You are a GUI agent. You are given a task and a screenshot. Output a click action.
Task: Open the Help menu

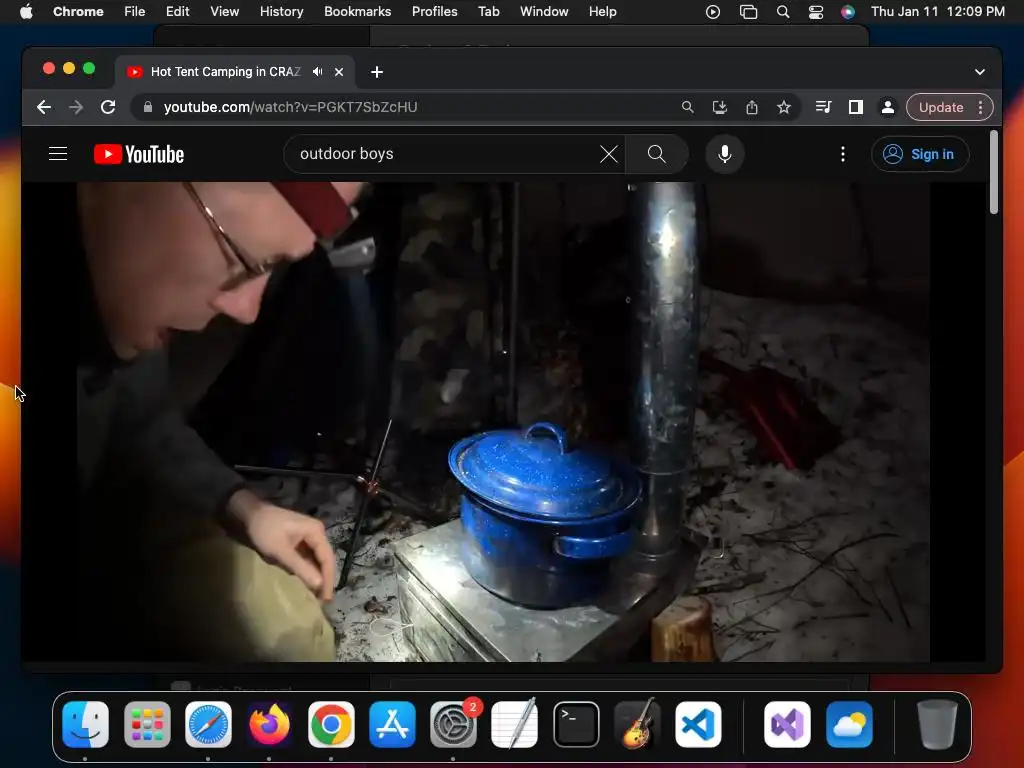point(602,12)
